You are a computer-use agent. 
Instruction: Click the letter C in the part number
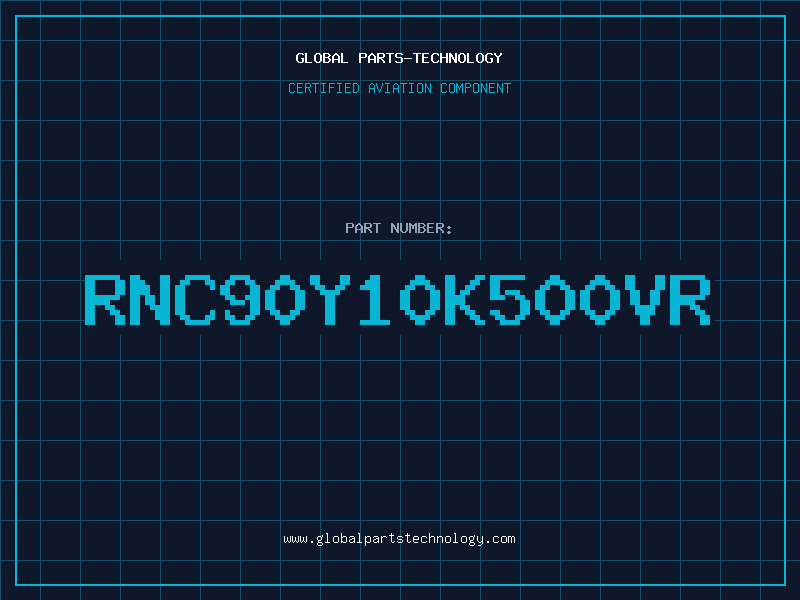tap(194, 299)
